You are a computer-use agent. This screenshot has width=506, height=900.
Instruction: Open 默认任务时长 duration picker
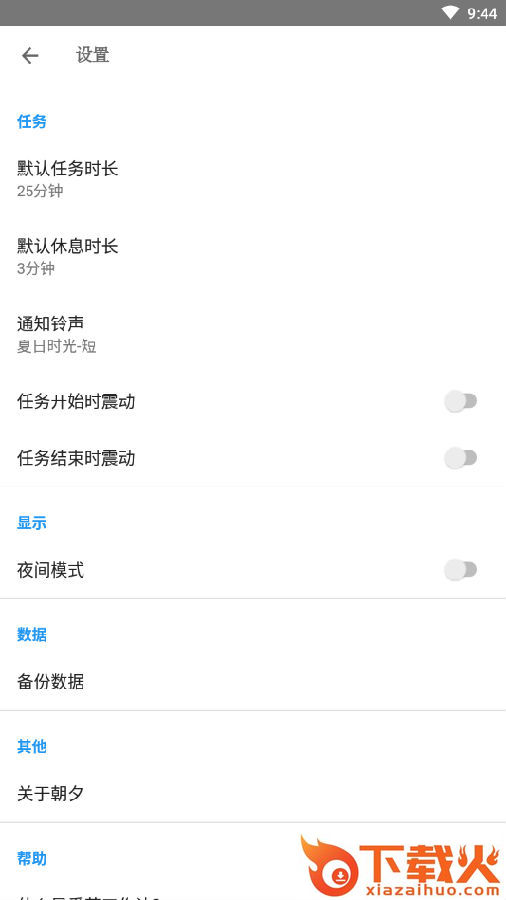253,179
